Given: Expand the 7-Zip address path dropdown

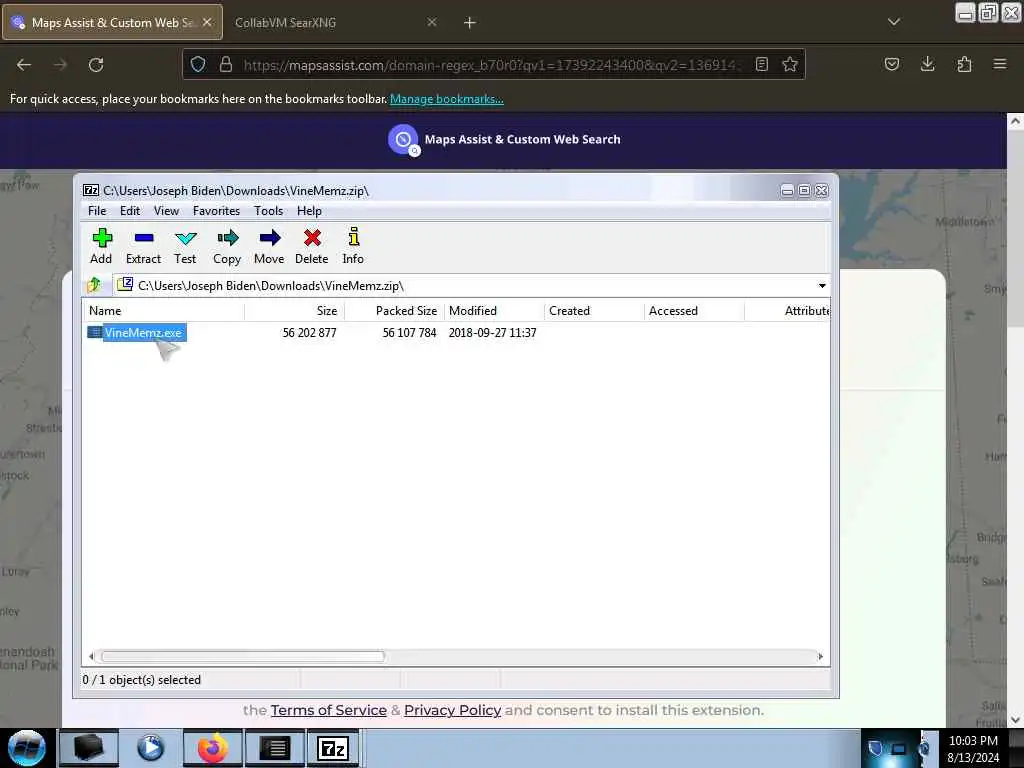Looking at the screenshot, I should [x=822, y=285].
